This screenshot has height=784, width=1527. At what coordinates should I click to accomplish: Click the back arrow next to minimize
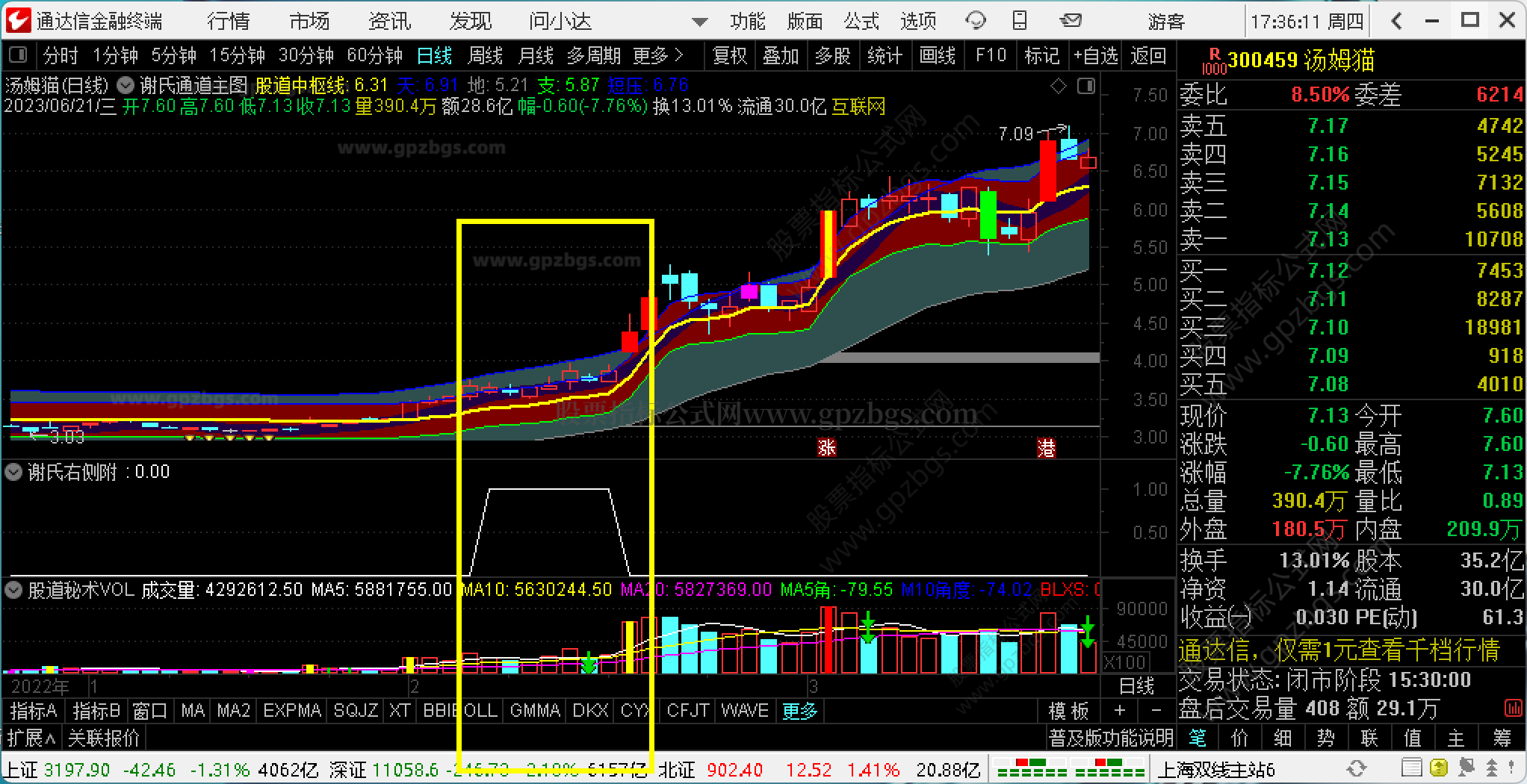click(x=1397, y=21)
